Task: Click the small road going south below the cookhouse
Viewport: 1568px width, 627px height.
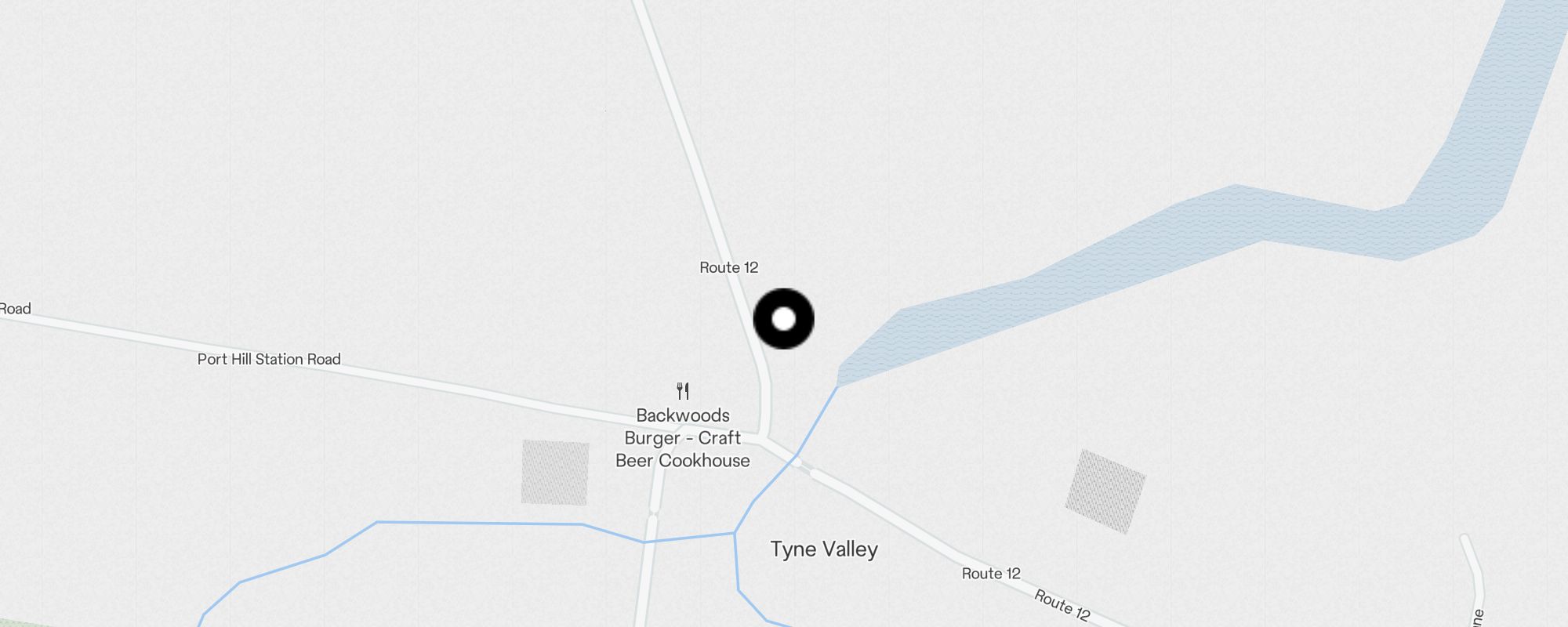Action: (x=649, y=549)
